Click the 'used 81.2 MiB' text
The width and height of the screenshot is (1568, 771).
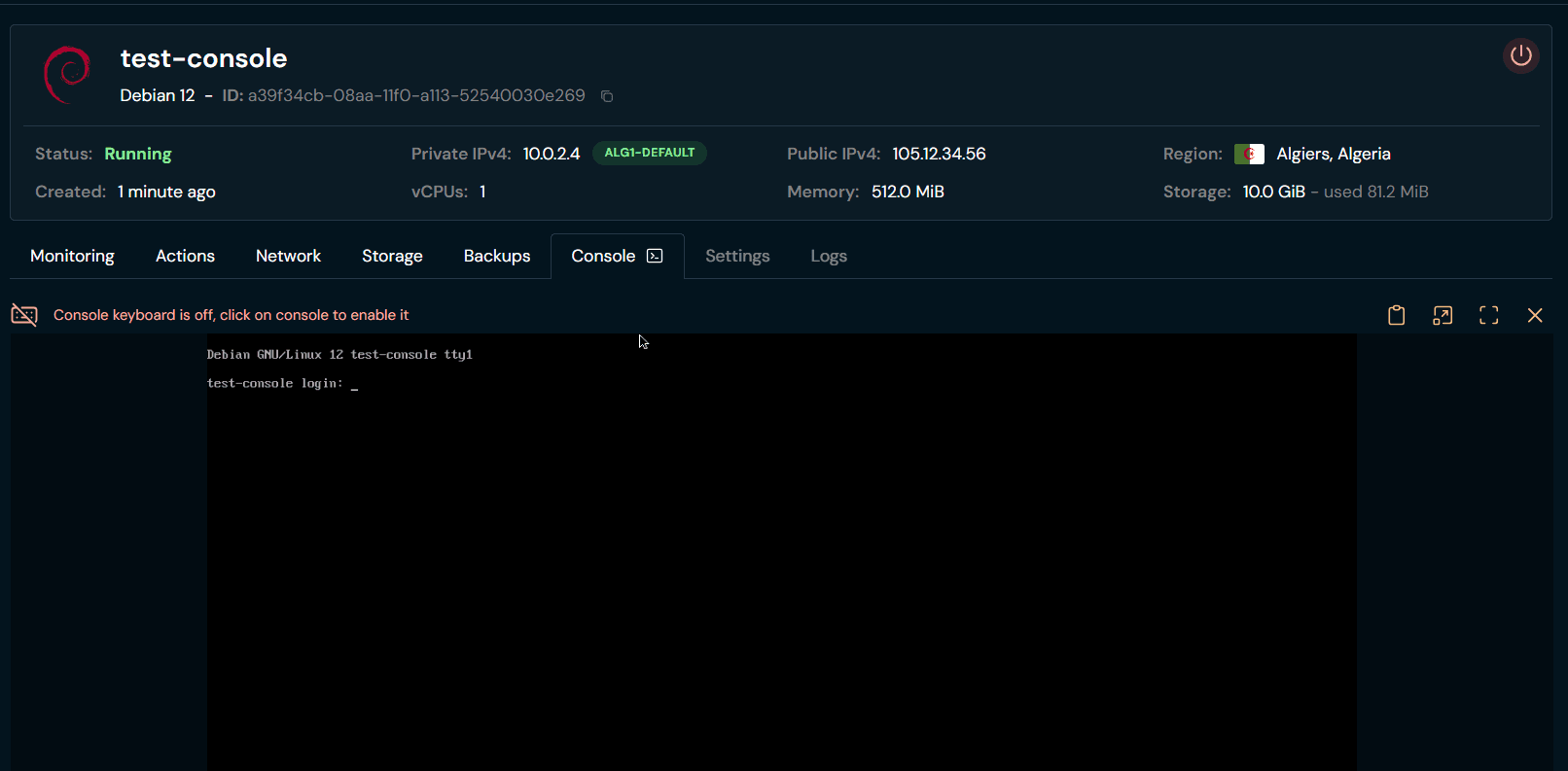(1376, 192)
